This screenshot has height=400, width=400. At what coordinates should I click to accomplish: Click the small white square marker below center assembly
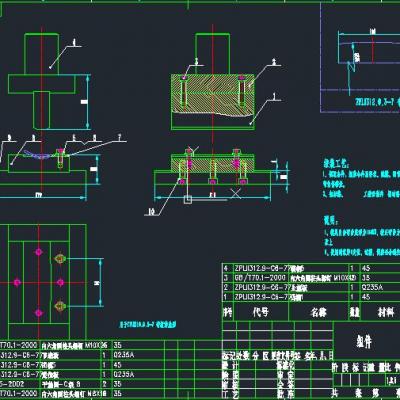coord(188,199)
